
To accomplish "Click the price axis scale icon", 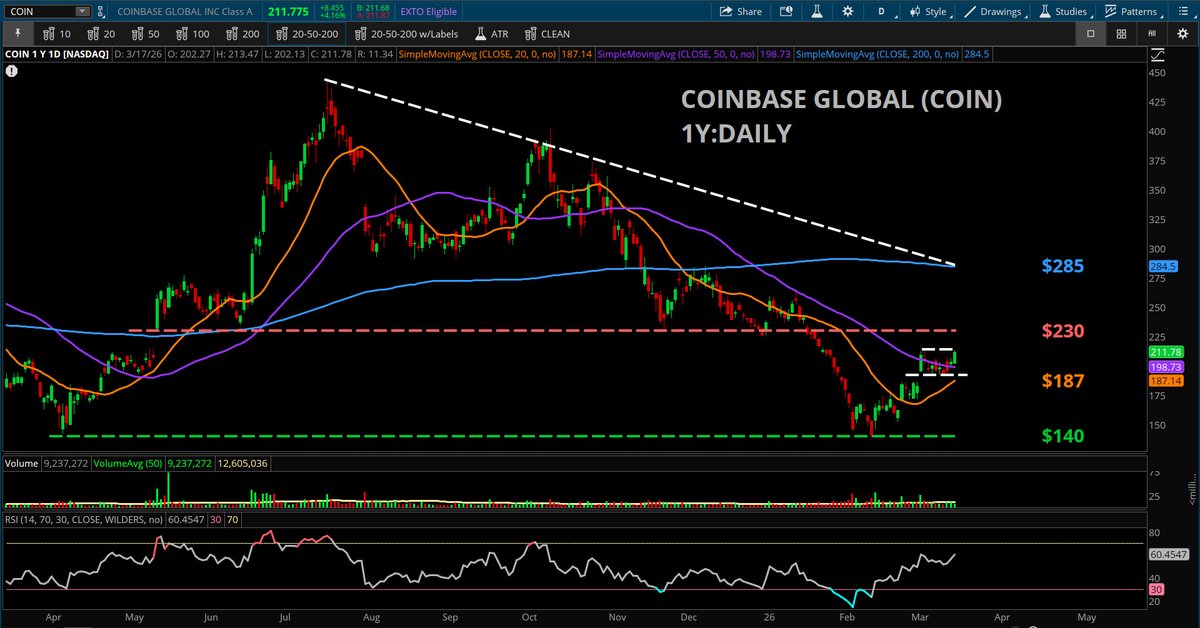I will [x=1157, y=53].
